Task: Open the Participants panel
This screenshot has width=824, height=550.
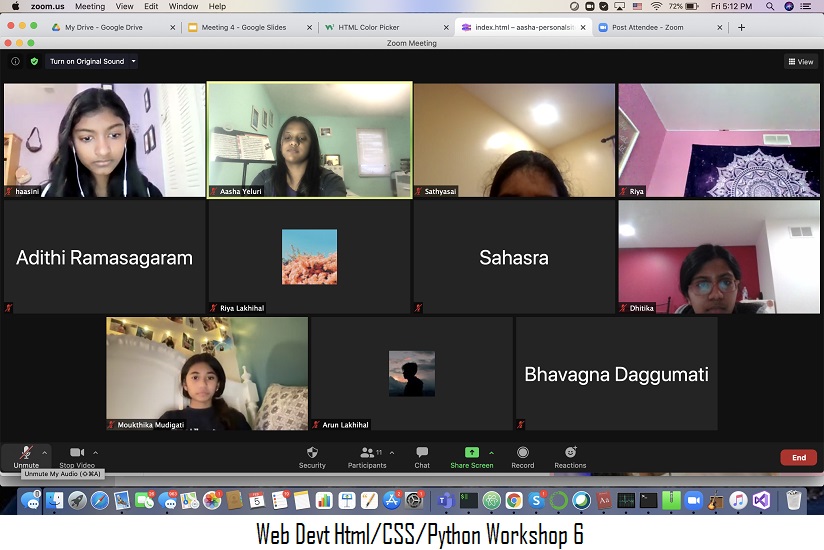Action: pos(366,453)
